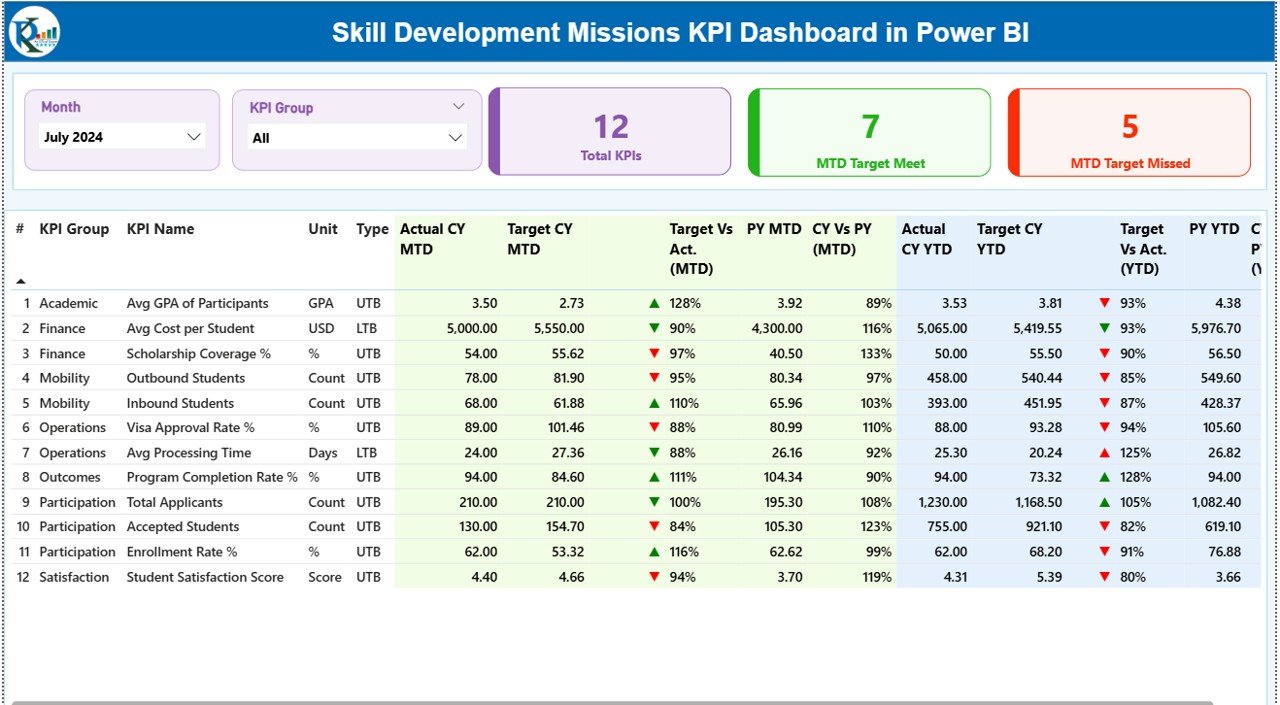Click the chevron on the KPI Group slicer header
The width and height of the screenshot is (1280, 705).
point(459,105)
